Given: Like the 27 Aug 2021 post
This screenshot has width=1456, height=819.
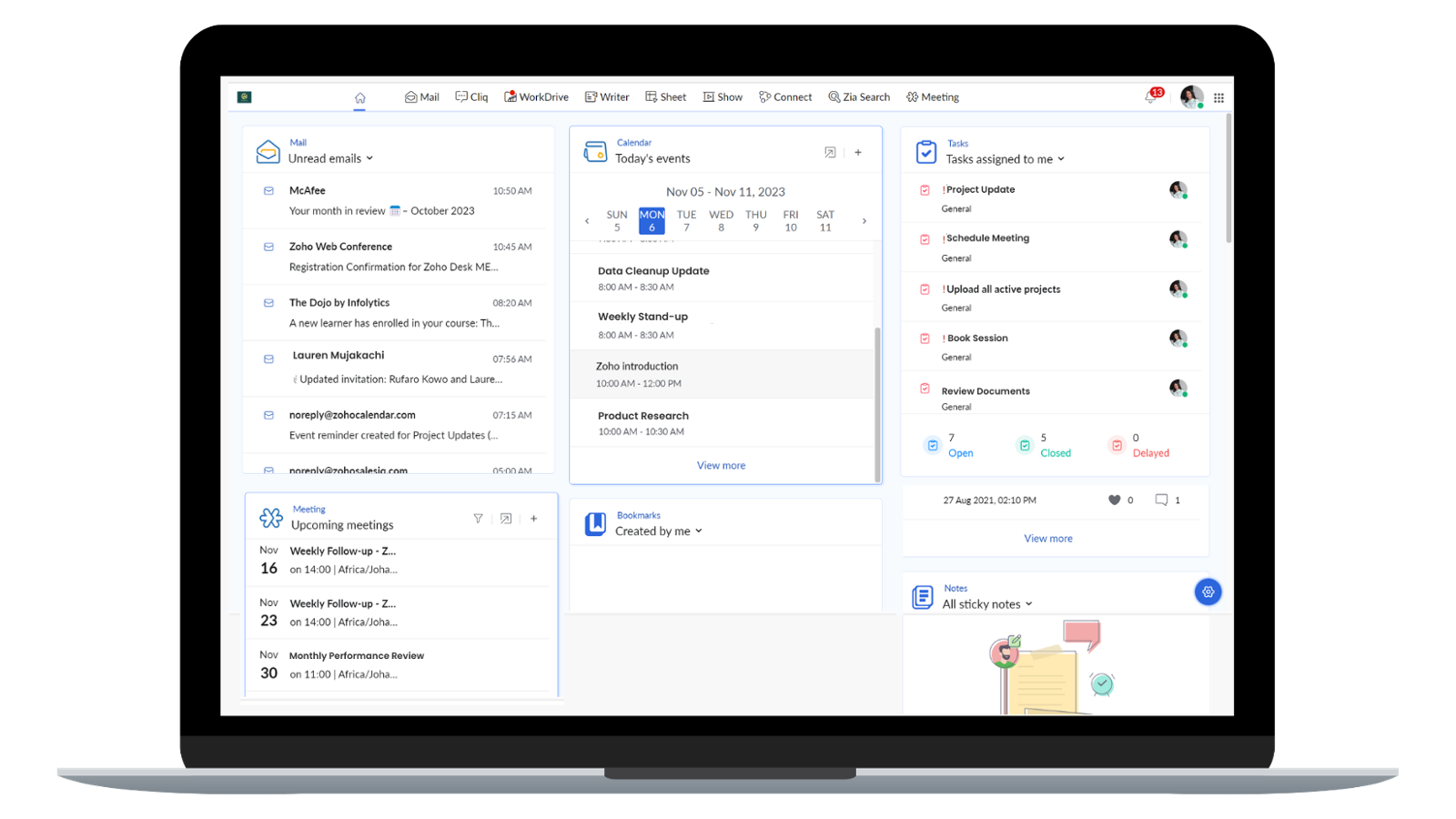Looking at the screenshot, I should (1115, 500).
